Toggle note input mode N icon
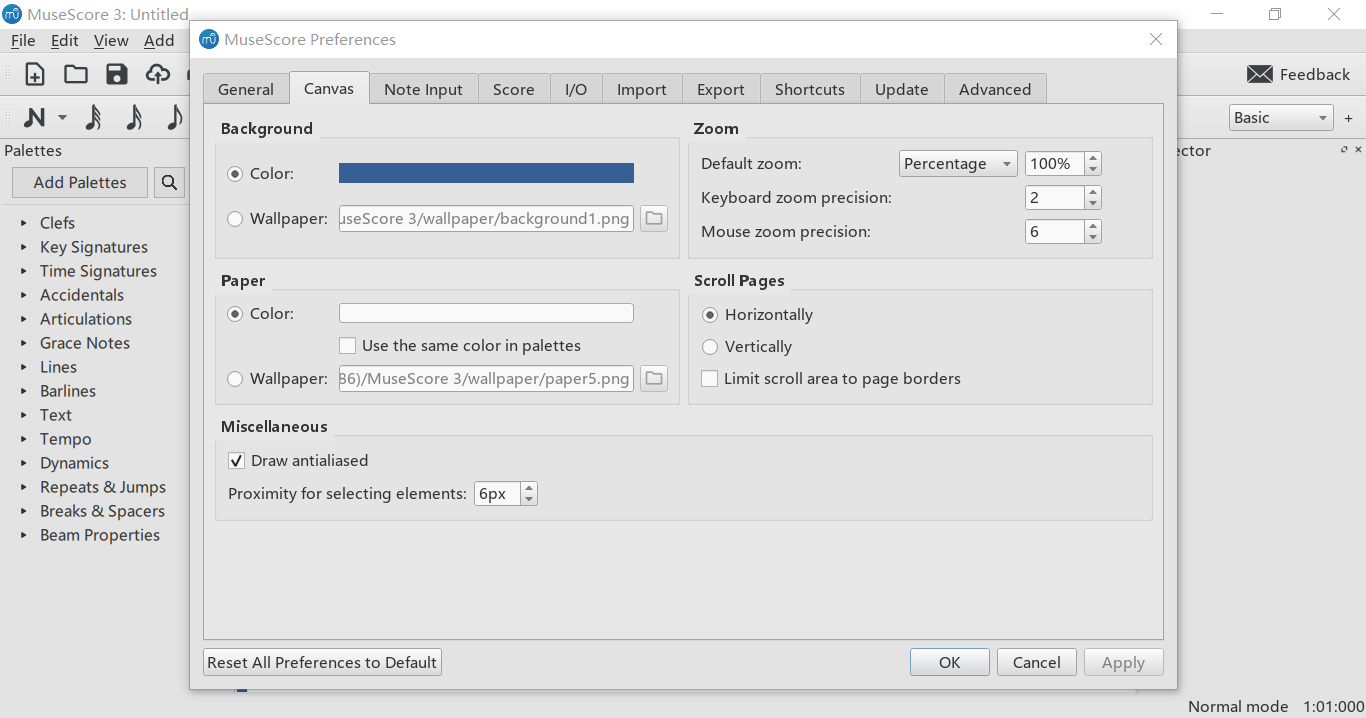The height and width of the screenshot is (718, 1366). pyautogui.click(x=35, y=118)
